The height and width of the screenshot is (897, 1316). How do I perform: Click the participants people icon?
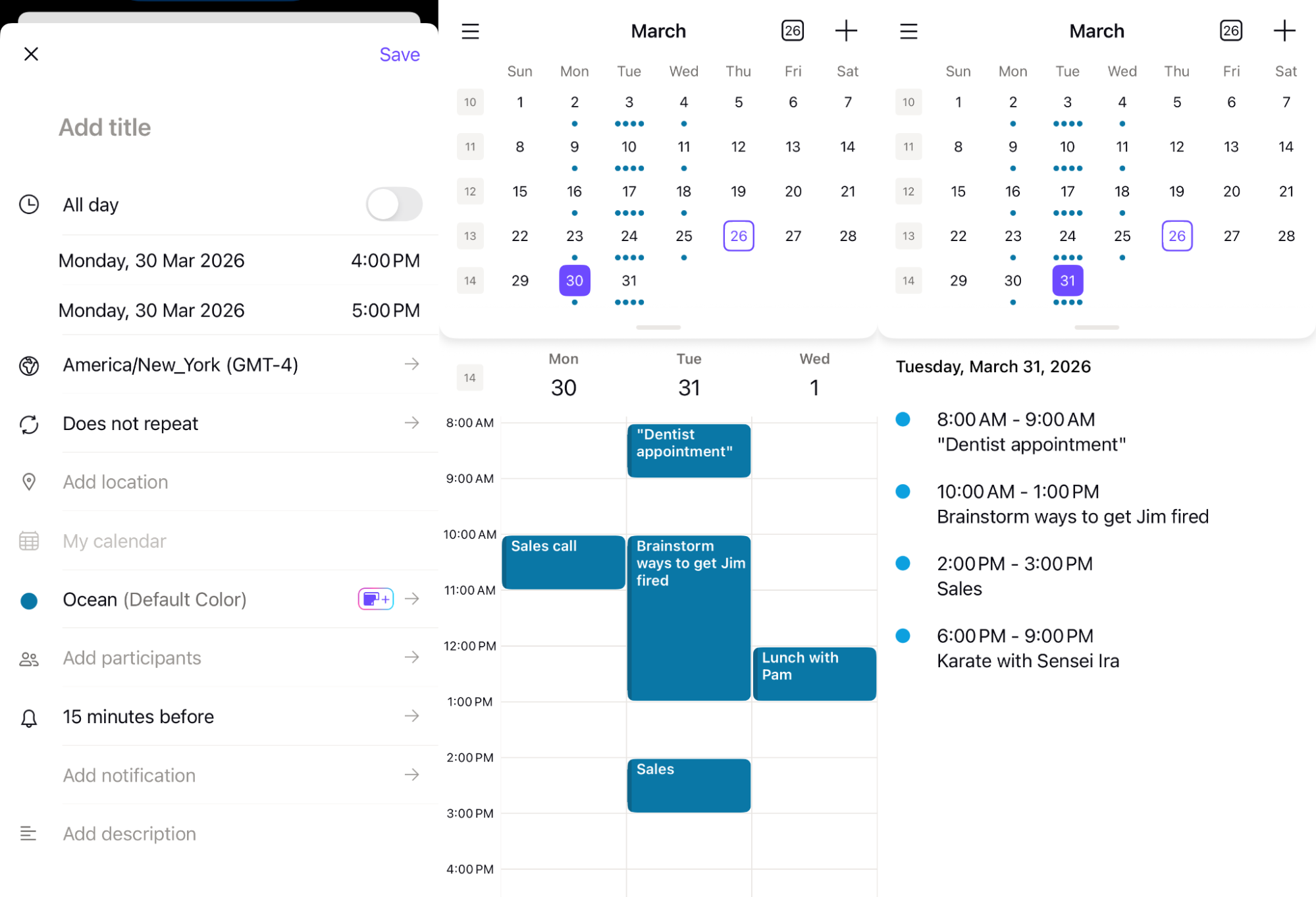pos(29,658)
